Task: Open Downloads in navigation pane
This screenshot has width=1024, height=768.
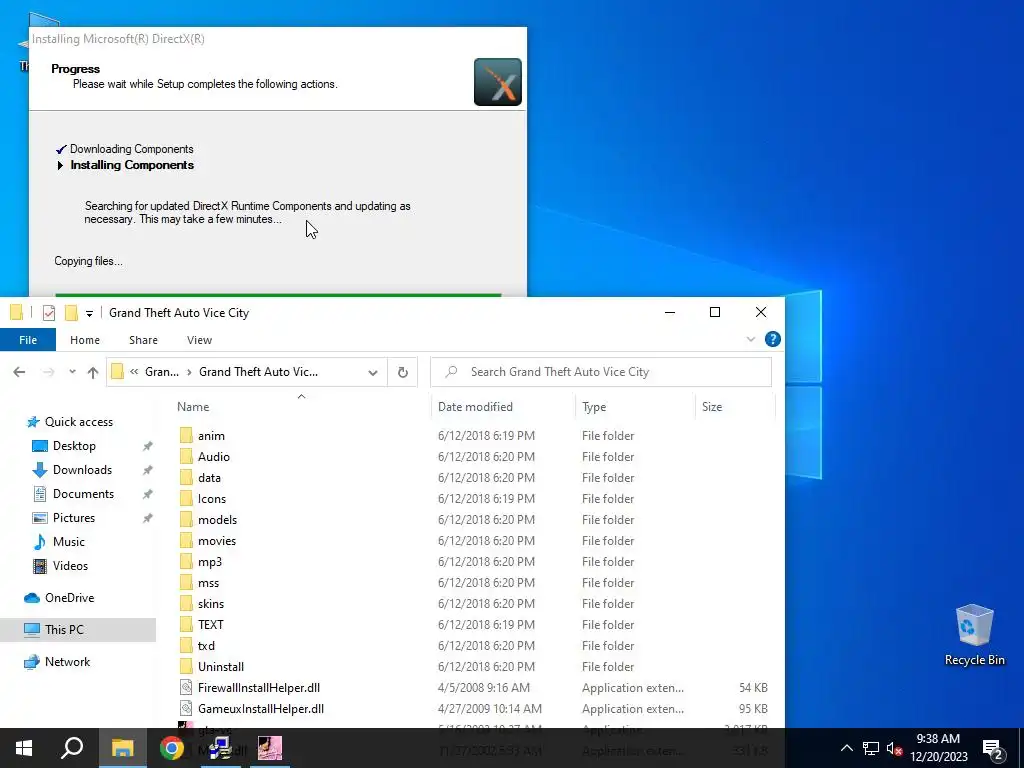Action: [82, 470]
